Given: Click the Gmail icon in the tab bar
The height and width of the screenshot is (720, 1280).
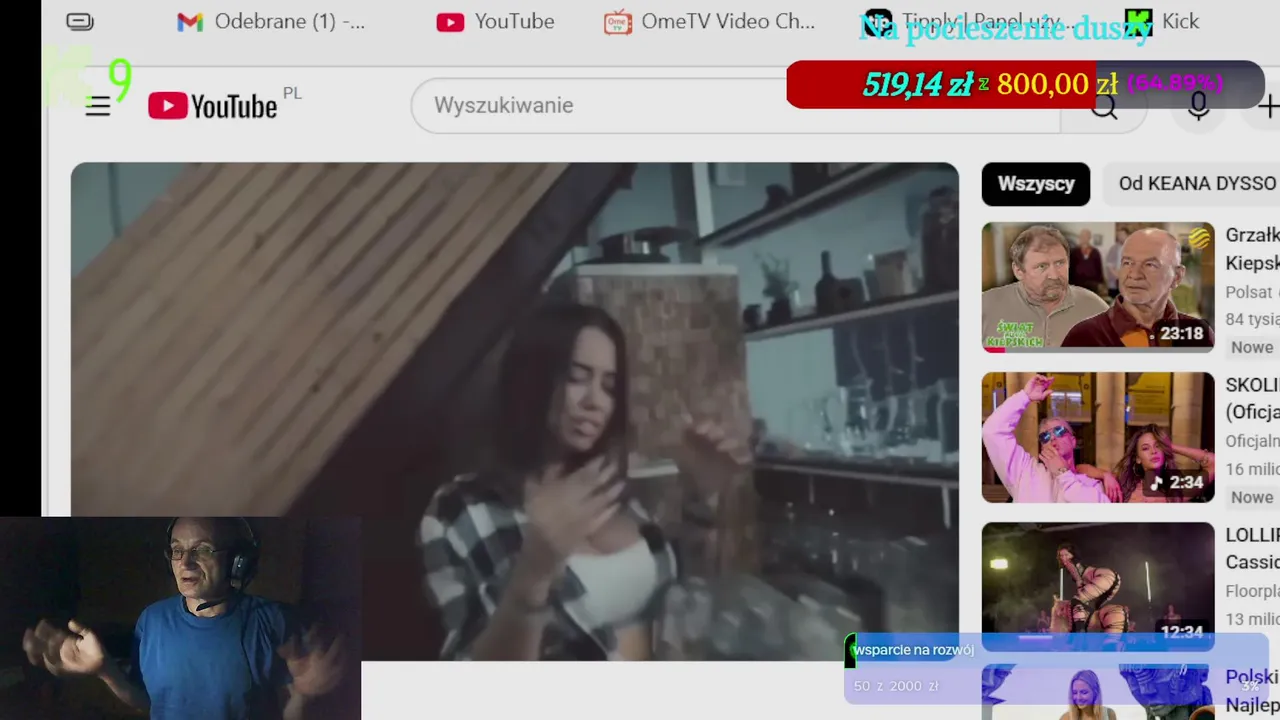Looking at the screenshot, I should [190, 22].
